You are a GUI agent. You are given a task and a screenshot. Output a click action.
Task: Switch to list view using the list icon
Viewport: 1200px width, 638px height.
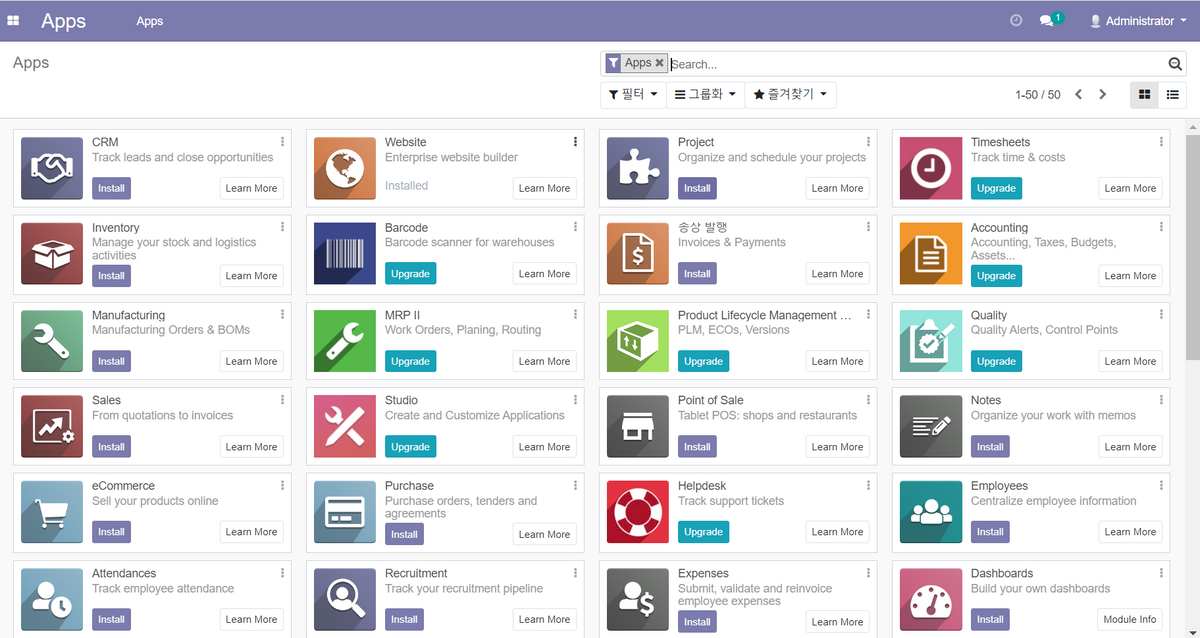pos(1172,94)
